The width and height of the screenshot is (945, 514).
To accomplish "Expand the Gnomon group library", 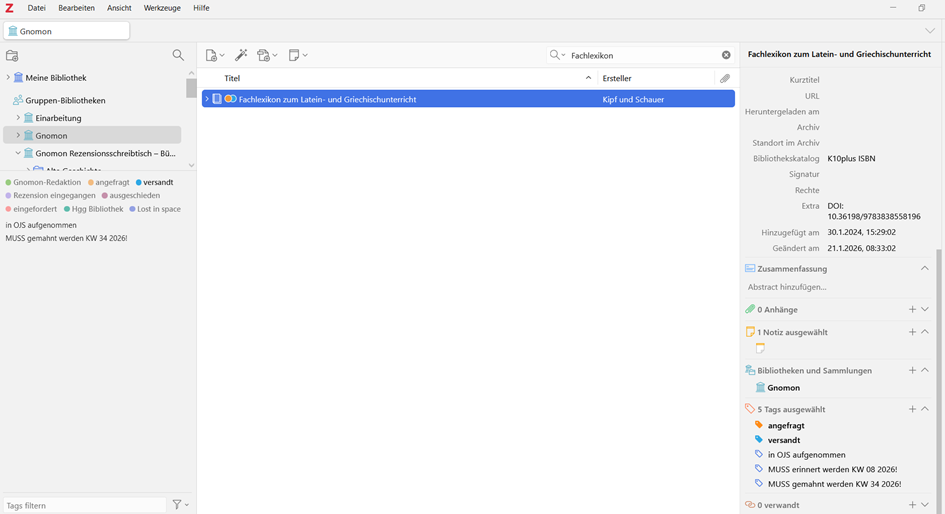I will pyautogui.click(x=18, y=135).
